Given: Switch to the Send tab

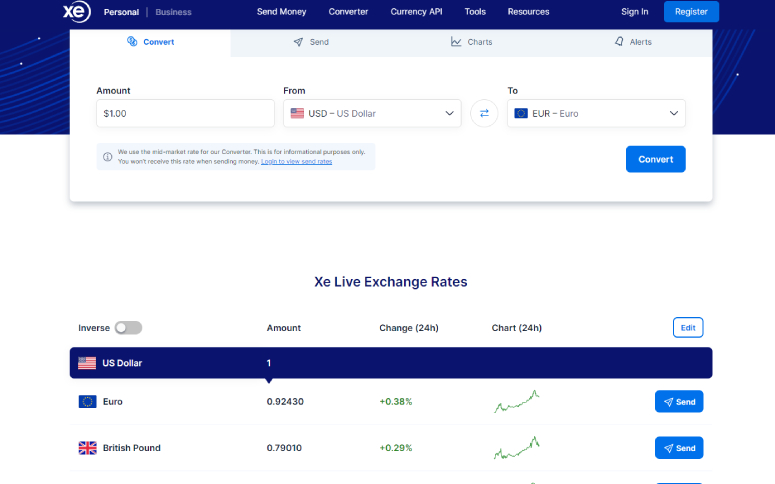Looking at the screenshot, I should click(311, 43).
